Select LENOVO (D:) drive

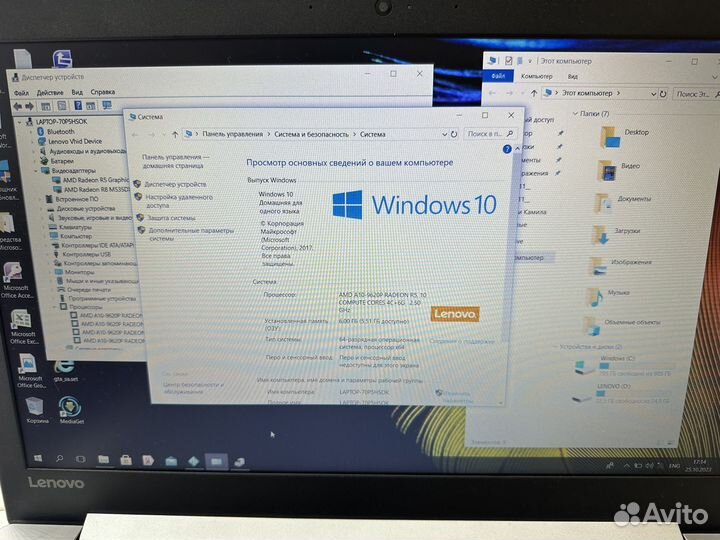(620, 394)
